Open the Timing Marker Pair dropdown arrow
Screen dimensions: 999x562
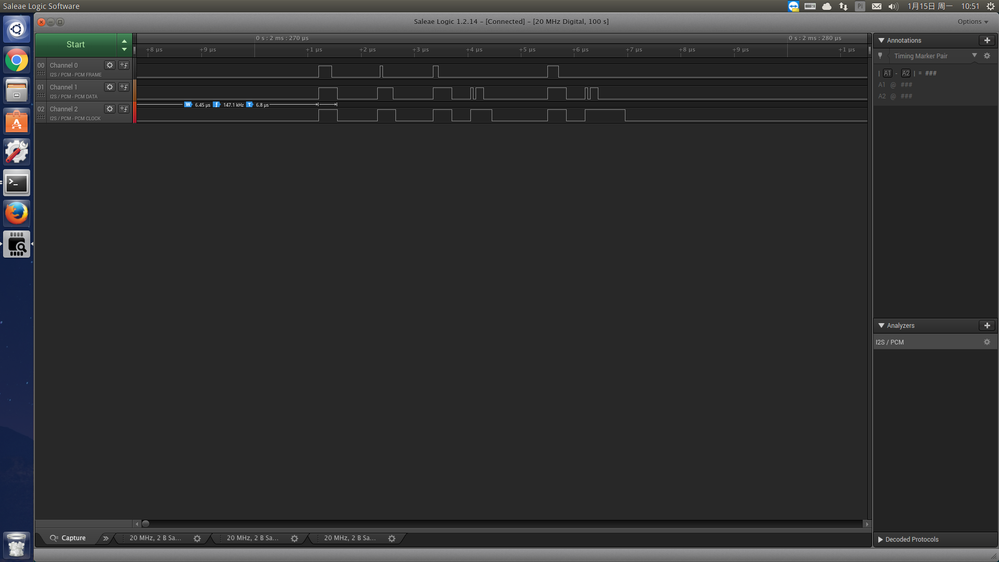[974, 55]
